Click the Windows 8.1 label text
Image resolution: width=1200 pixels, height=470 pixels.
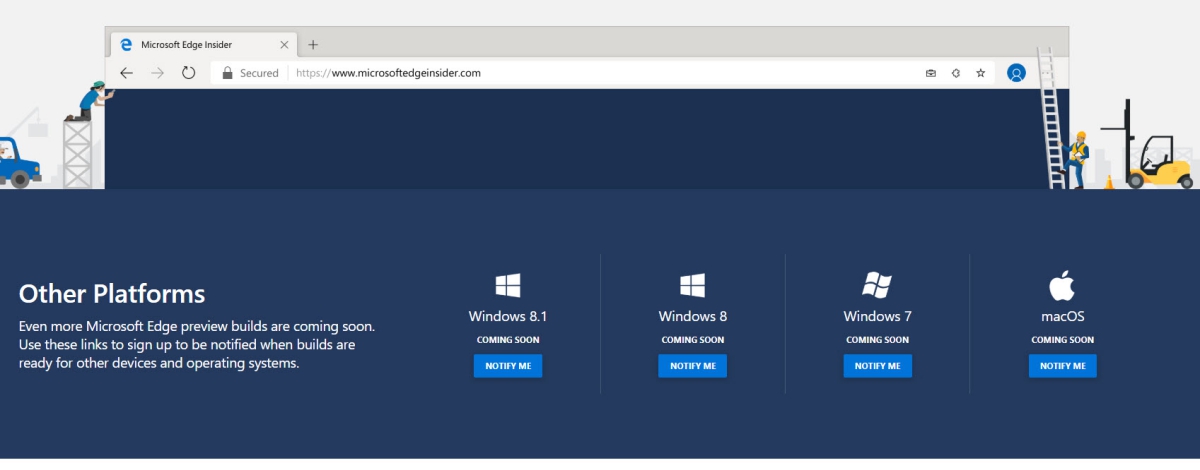pos(508,316)
